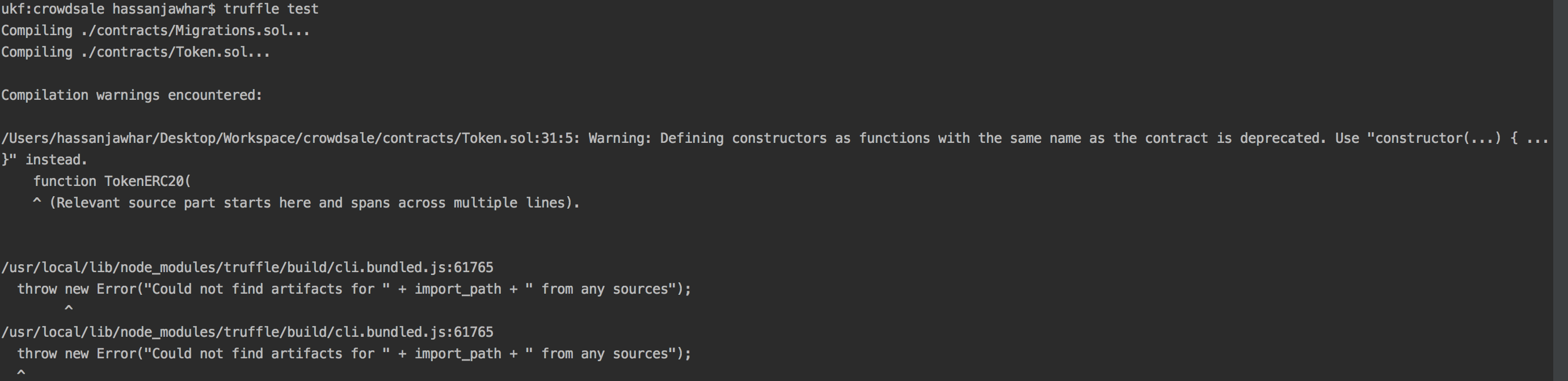The image size is (1568, 381).
Task: Click the first cli.bundled.js:61765 path
Action: click(247, 268)
